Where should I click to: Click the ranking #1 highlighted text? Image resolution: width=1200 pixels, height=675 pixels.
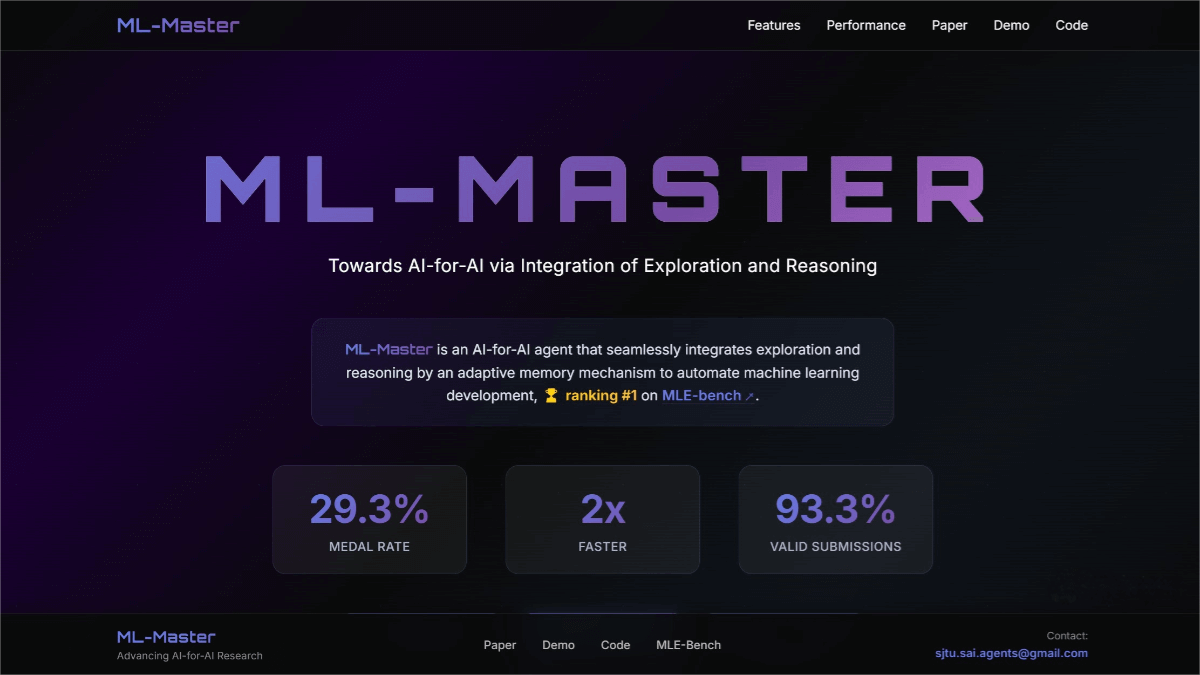point(600,395)
